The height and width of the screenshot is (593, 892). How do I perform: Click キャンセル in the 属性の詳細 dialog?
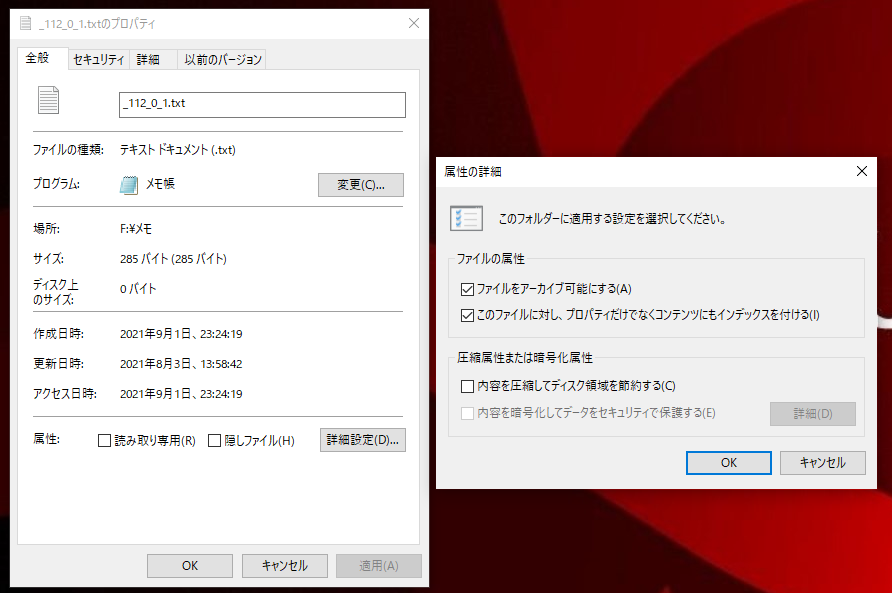822,462
